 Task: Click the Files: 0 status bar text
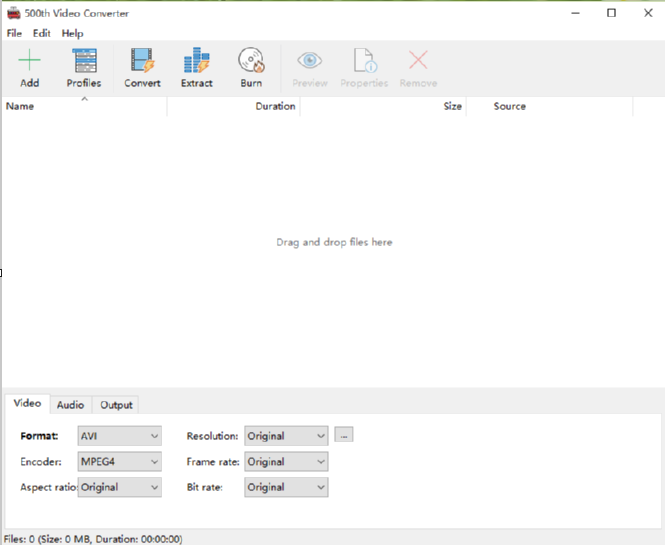[x=93, y=539]
